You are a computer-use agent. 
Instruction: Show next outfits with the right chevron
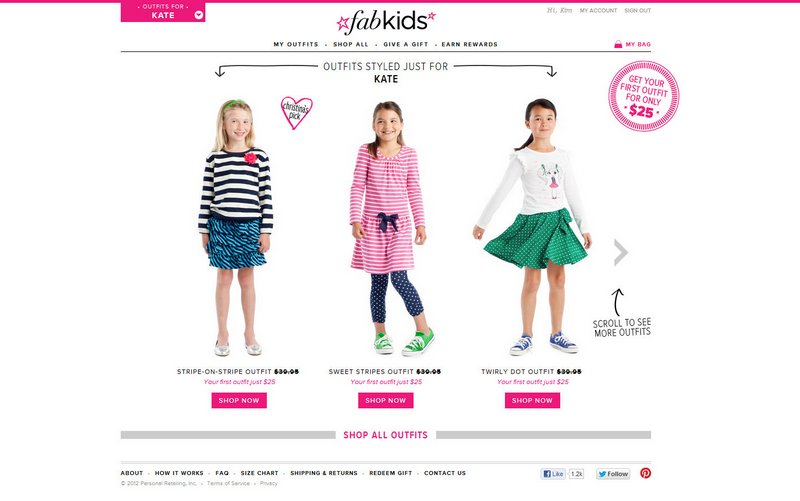pyautogui.click(x=620, y=253)
